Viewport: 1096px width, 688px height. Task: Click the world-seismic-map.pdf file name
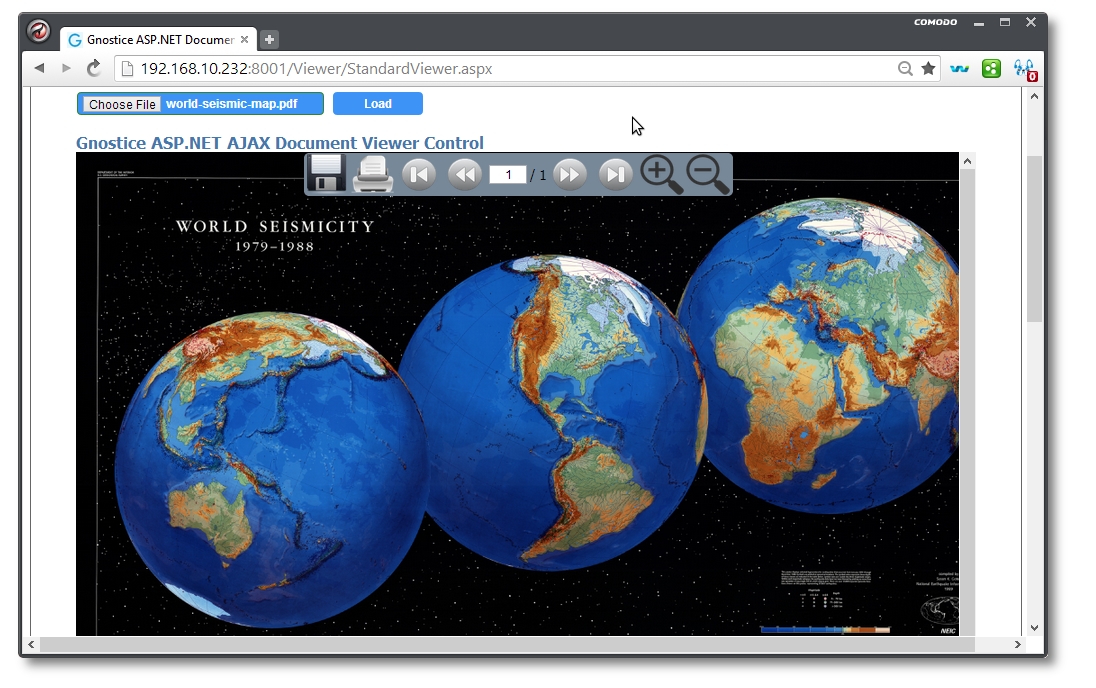pos(231,103)
